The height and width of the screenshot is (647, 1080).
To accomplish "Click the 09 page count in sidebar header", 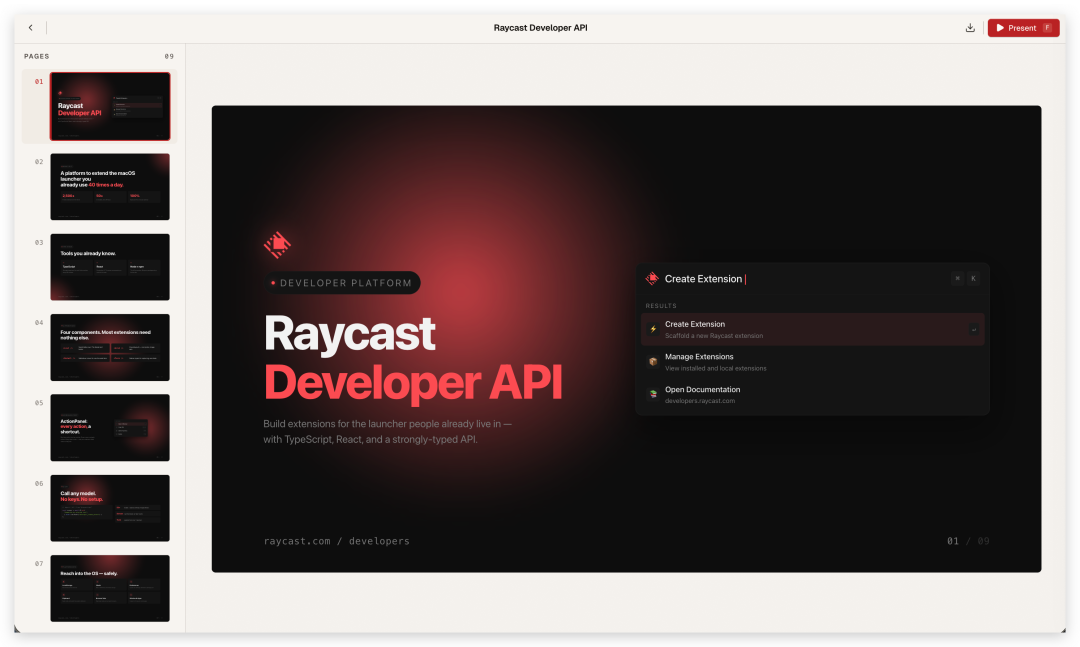I will point(169,57).
